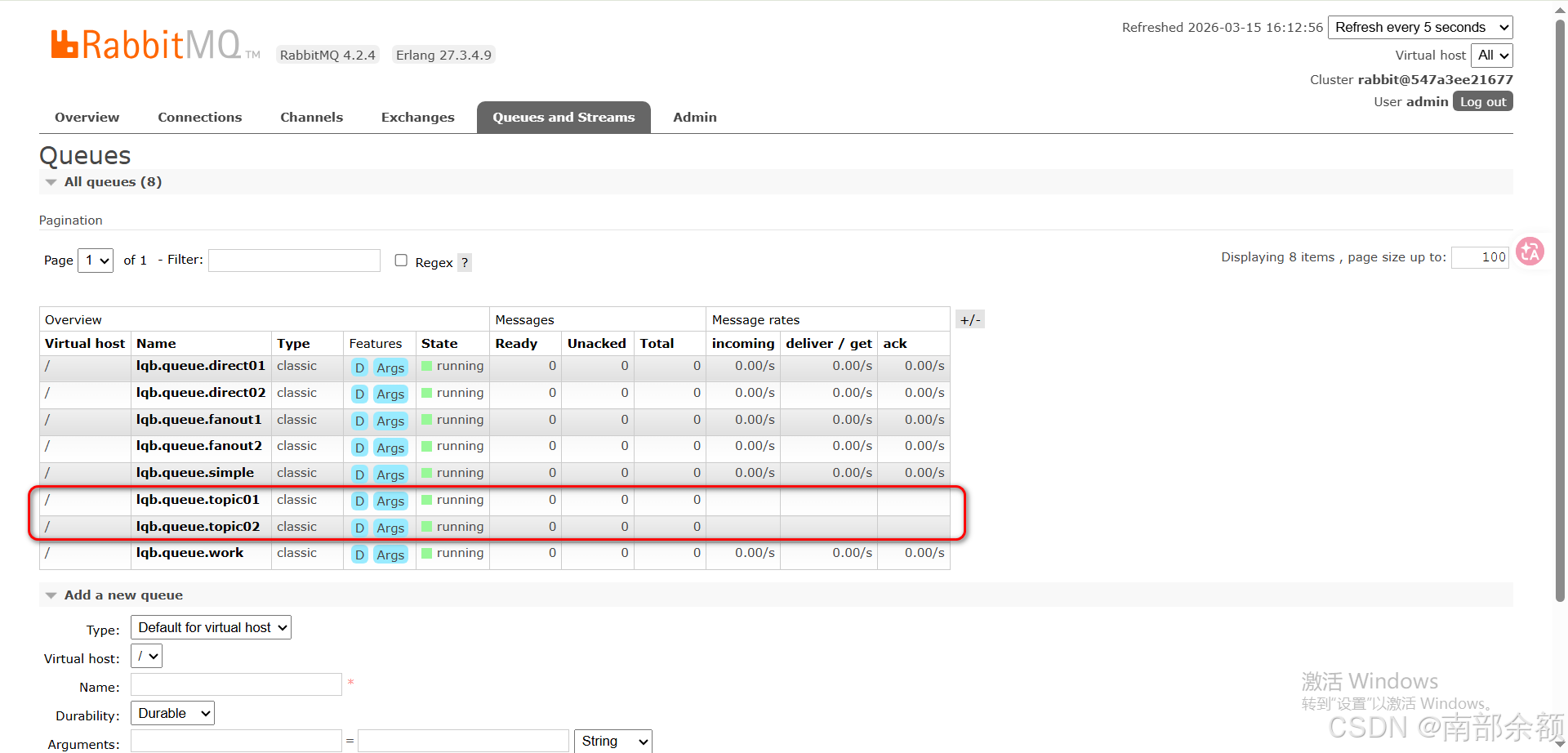This screenshot has width=1568, height=753.
Task: Click the pink translate floating icon
Action: coord(1530,252)
